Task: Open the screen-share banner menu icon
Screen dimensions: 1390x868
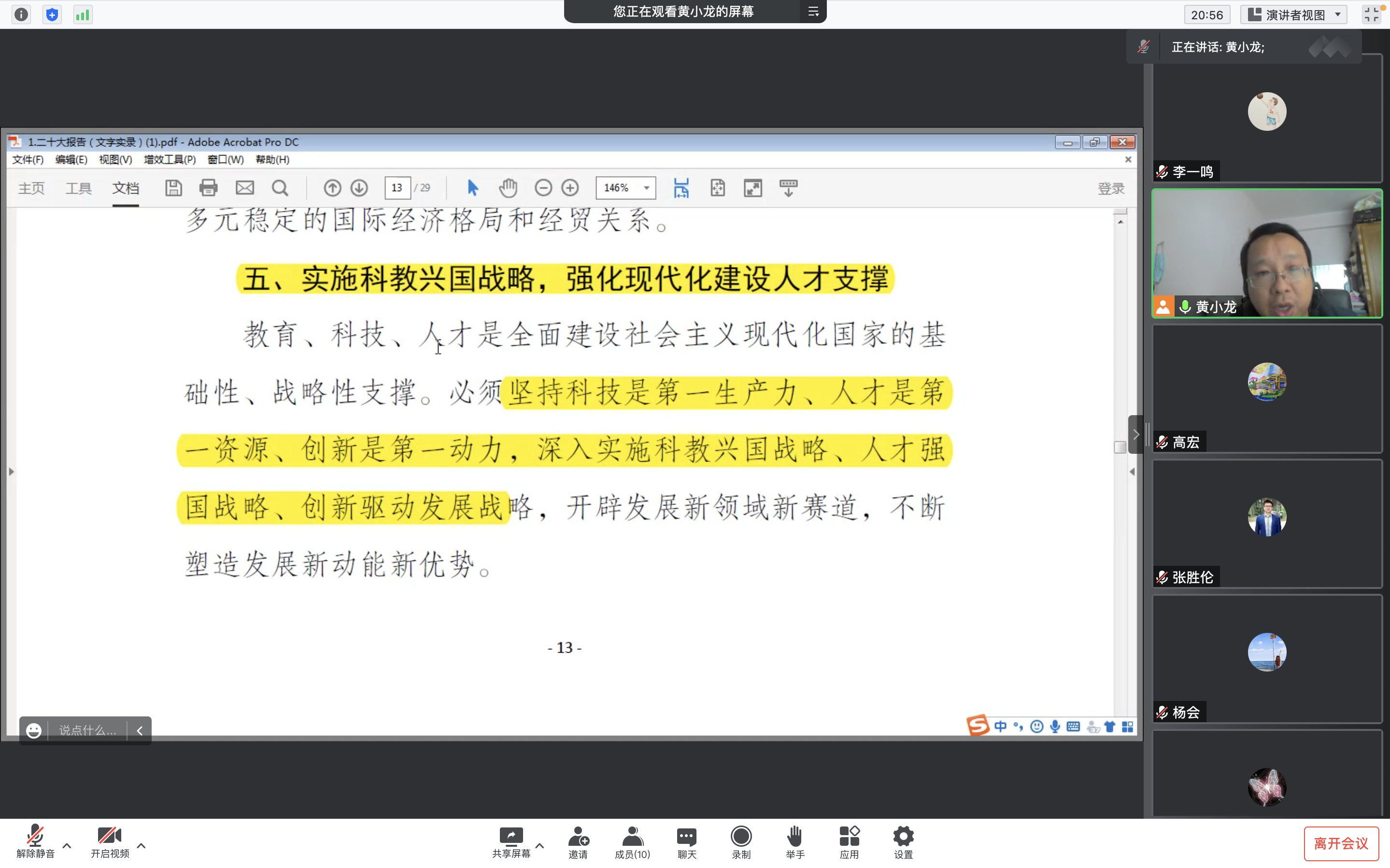Action: click(813, 12)
